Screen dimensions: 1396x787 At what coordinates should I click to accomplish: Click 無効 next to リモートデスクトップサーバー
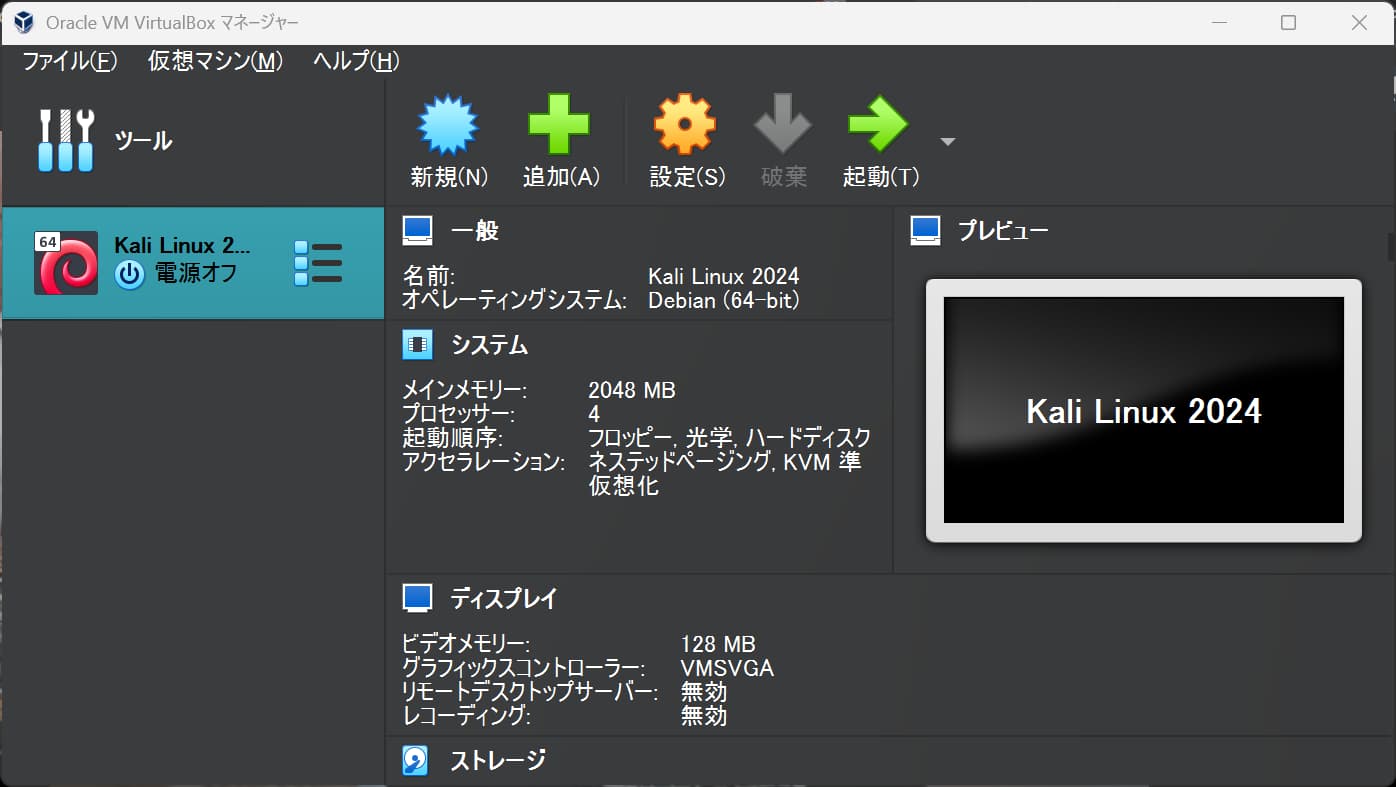pyautogui.click(x=704, y=692)
